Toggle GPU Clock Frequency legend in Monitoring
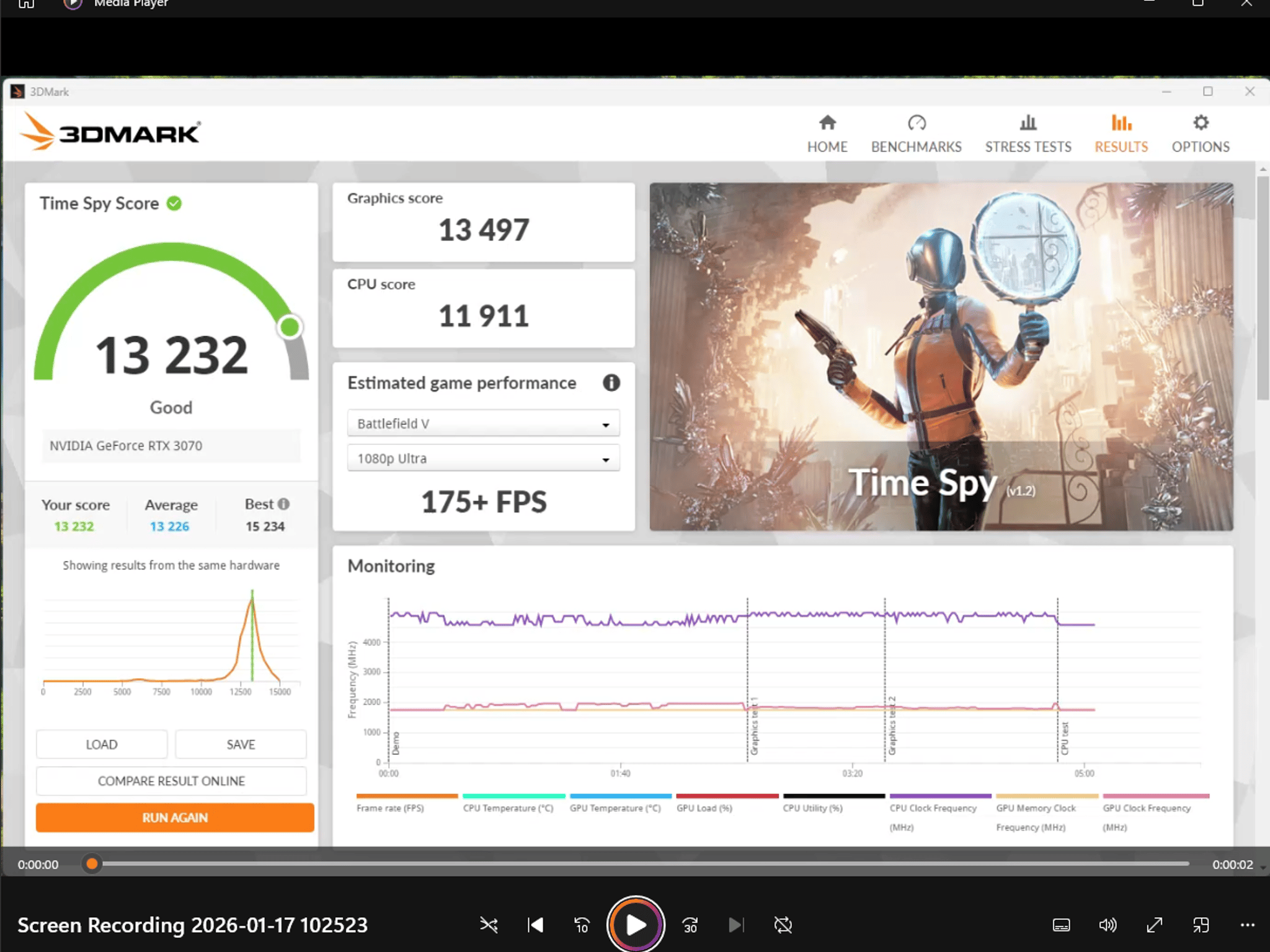The image size is (1270, 952). [1156, 813]
